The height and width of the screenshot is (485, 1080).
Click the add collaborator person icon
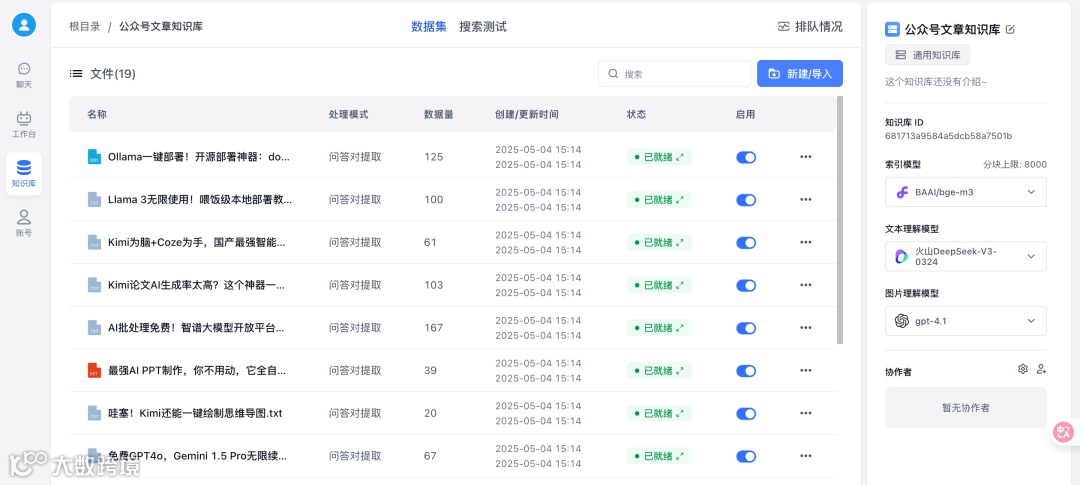point(1041,369)
